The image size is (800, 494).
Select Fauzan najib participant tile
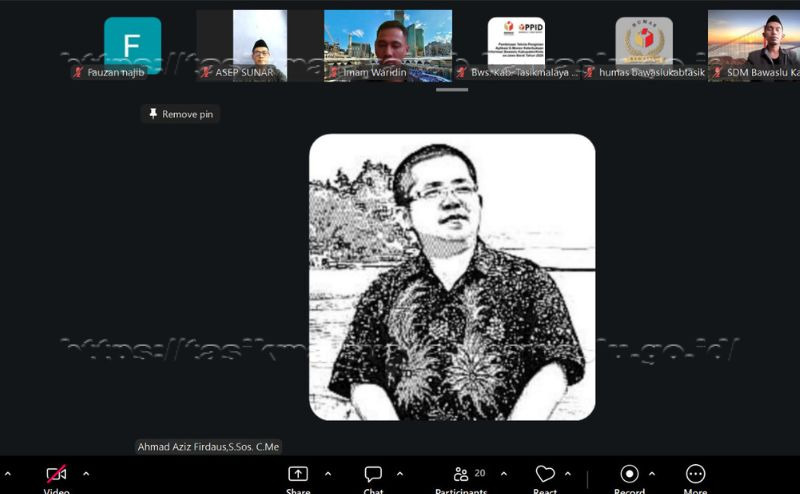pyautogui.click(x=133, y=46)
